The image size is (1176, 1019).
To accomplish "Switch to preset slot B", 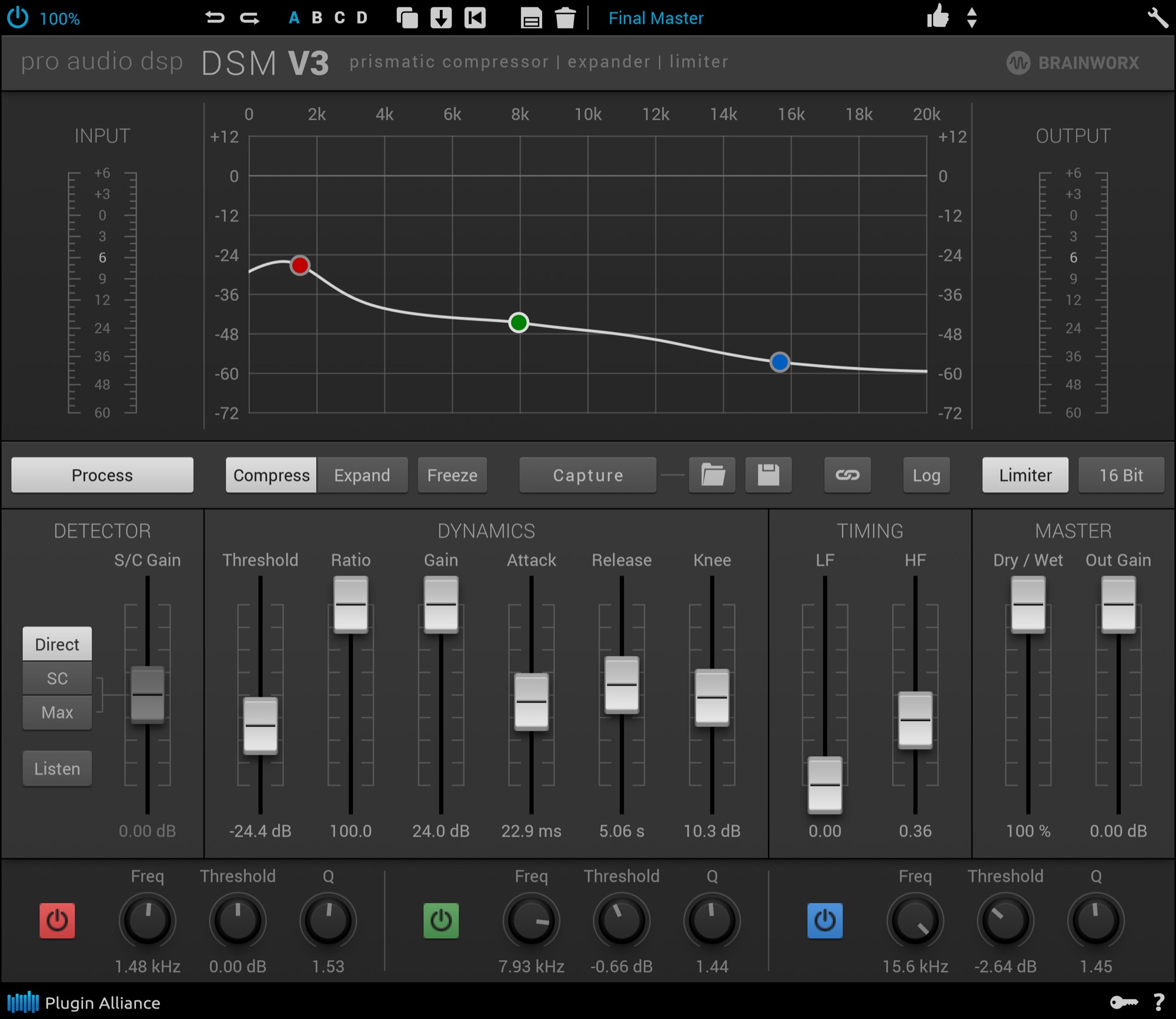I will (317, 18).
